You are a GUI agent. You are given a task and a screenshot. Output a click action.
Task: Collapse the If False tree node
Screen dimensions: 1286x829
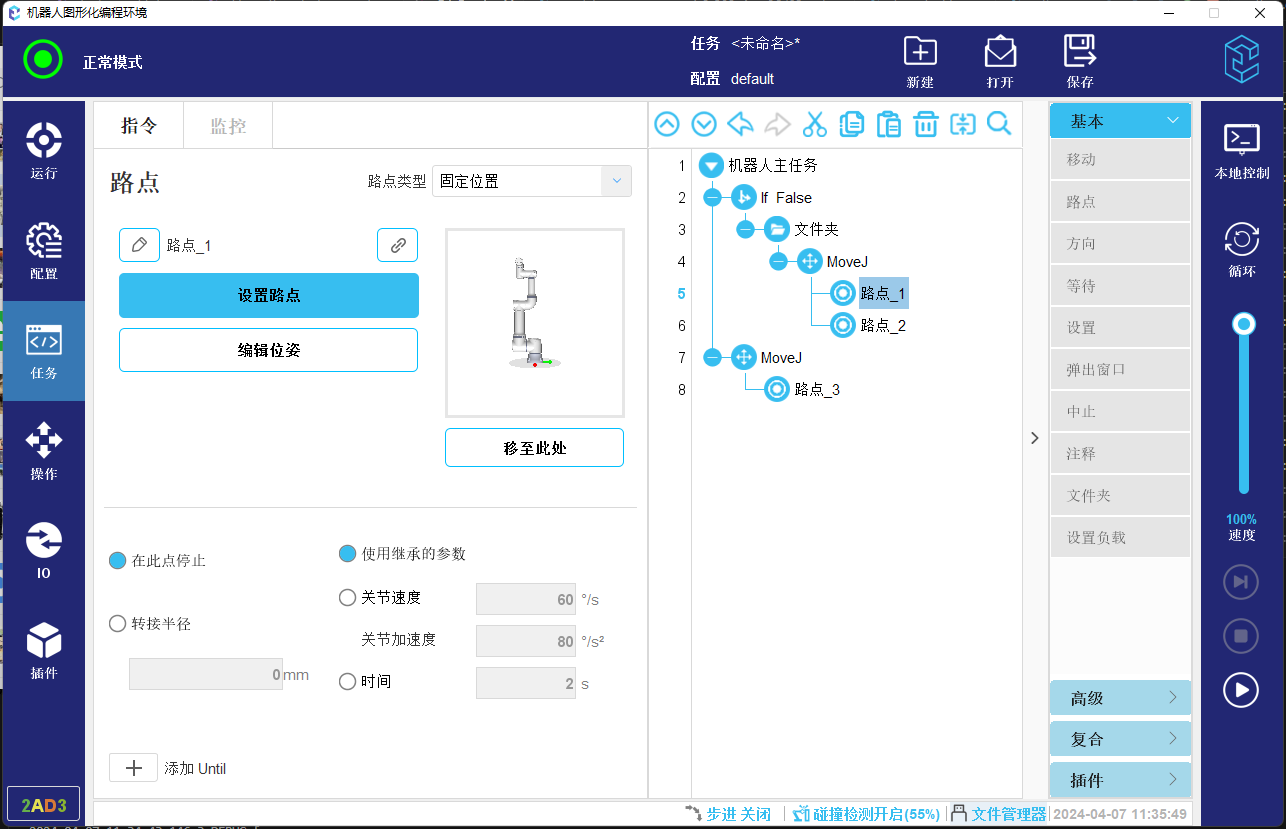(712, 198)
